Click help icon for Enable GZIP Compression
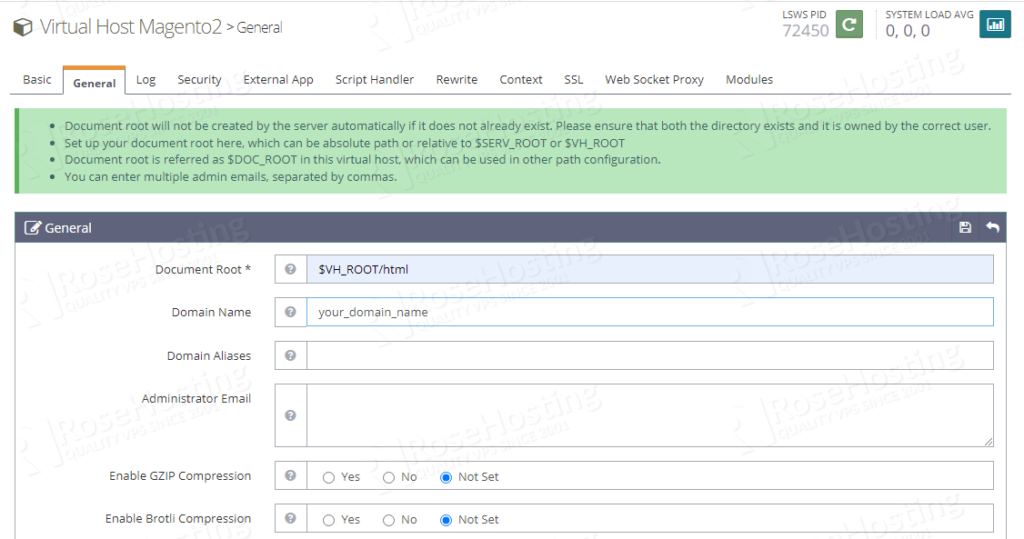This screenshot has height=539, width=1024. pyautogui.click(x=290, y=476)
